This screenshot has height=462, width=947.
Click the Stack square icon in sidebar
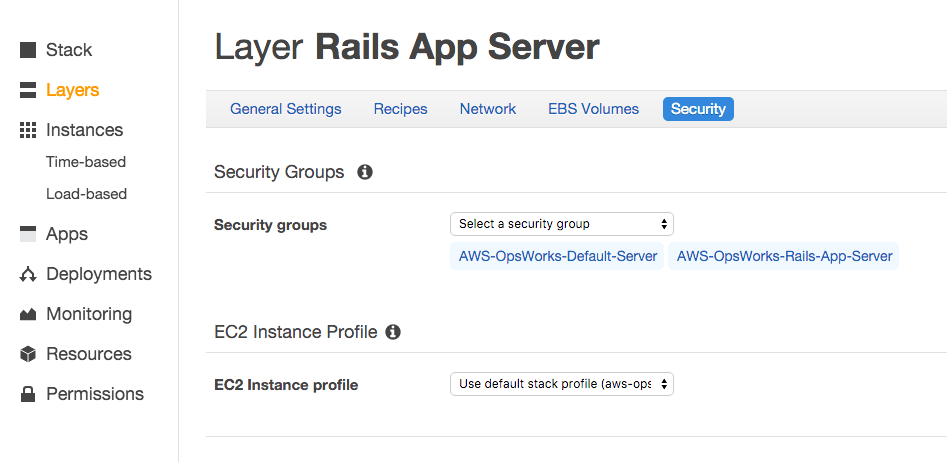click(x=28, y=50)
